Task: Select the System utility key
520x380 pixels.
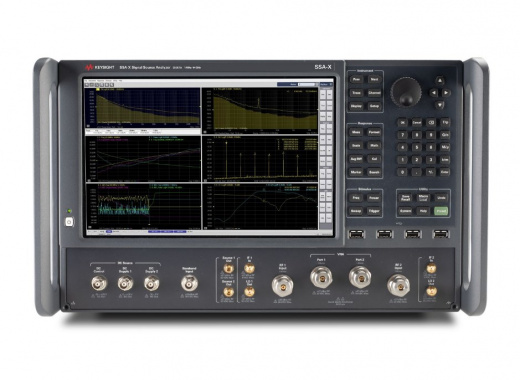Action: (x=405, y=211)
